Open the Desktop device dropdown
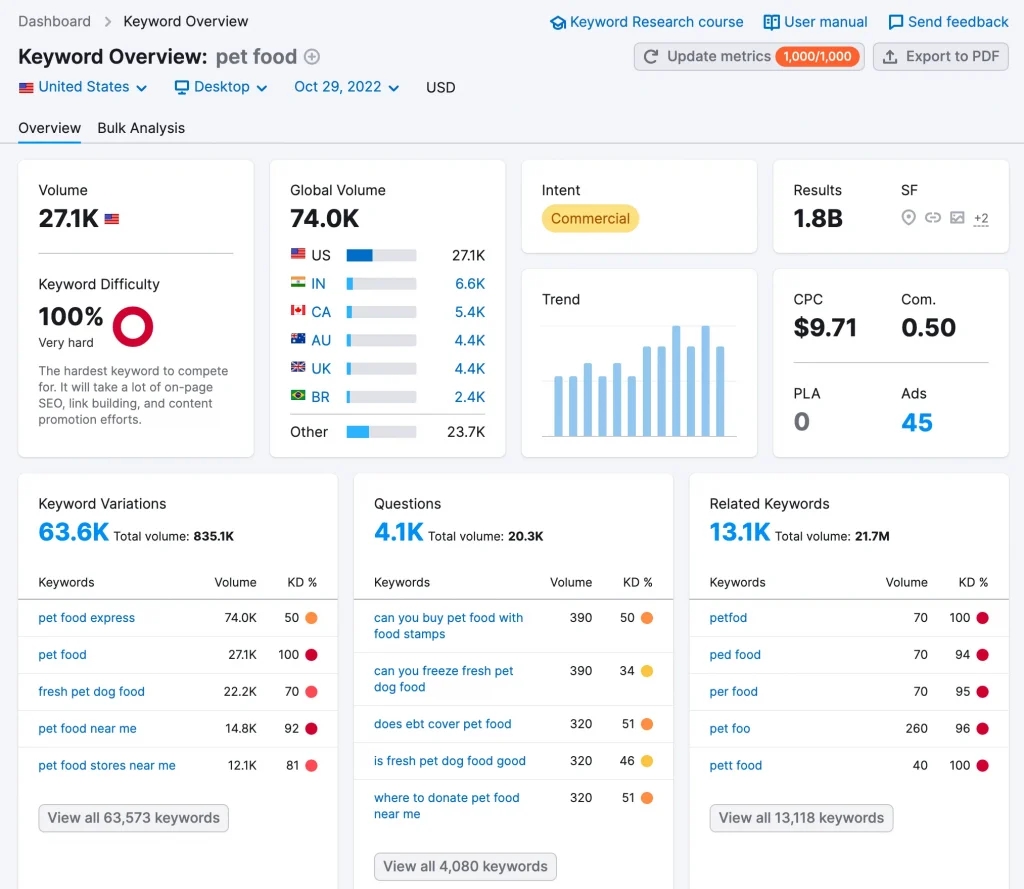The image size is (1024, 889). 221,88
